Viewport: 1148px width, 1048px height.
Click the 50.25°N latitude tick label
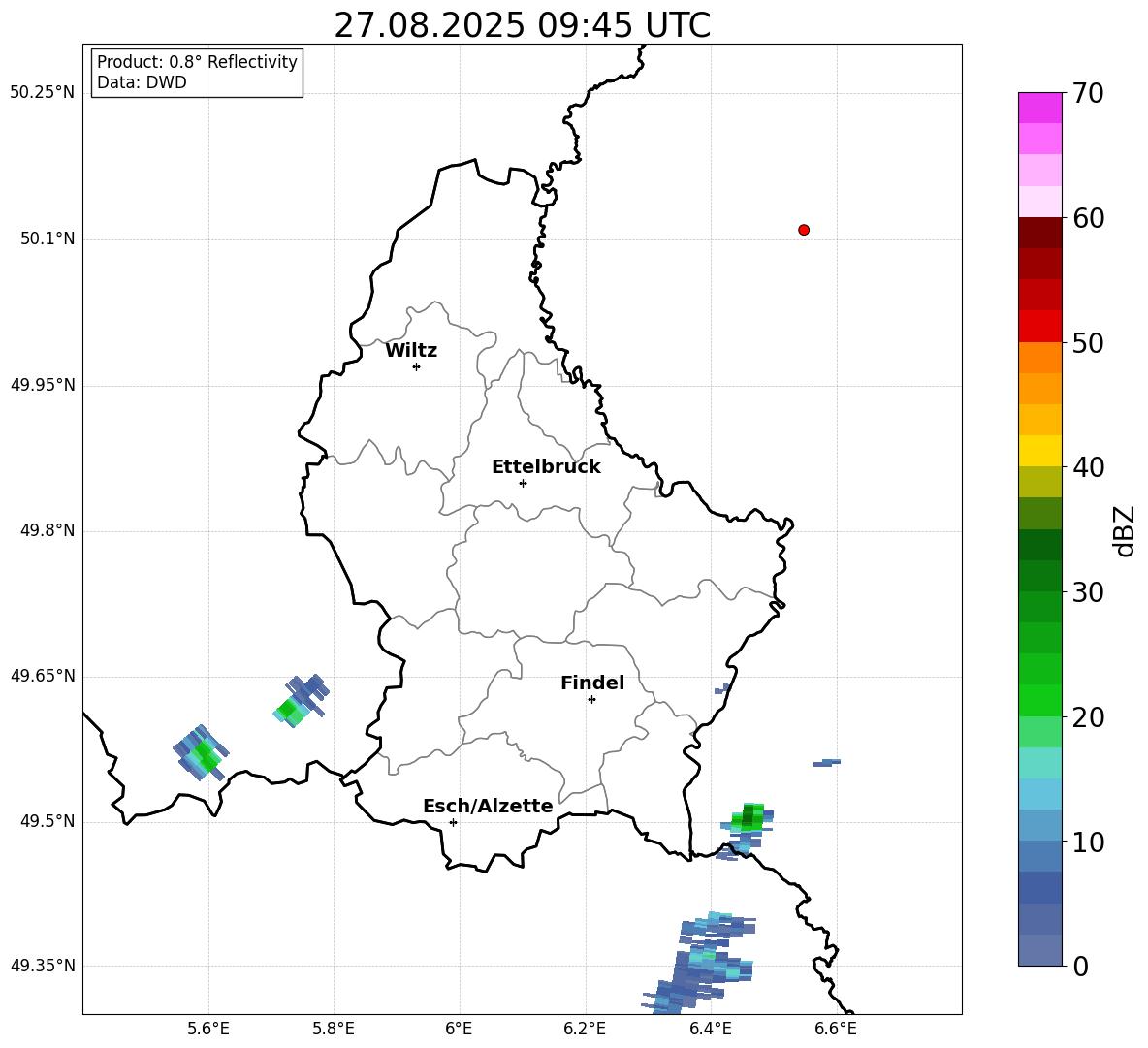(43, 93)
